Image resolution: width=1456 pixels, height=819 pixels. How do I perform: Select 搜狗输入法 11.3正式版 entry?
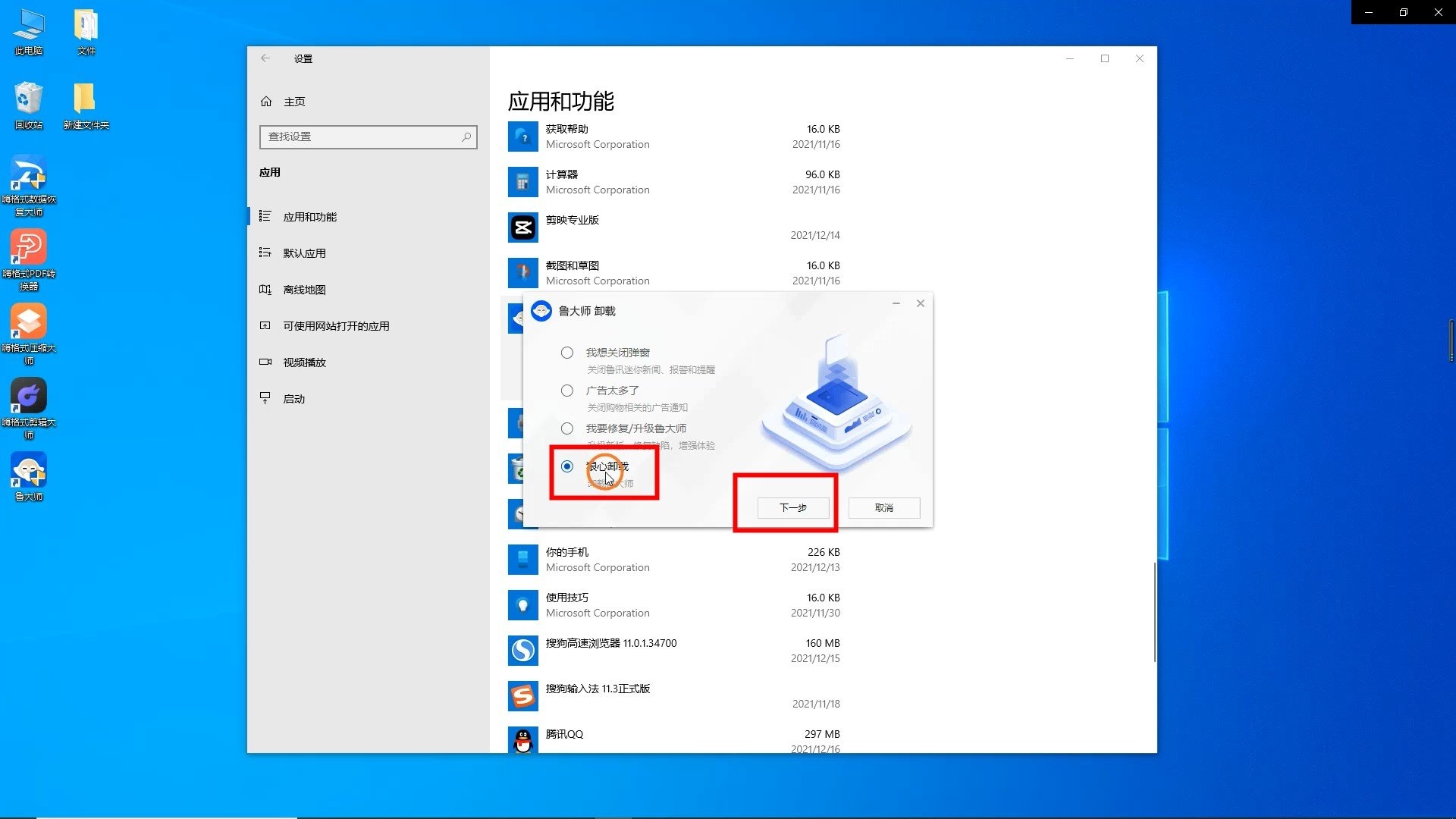(x=674, y=696)
